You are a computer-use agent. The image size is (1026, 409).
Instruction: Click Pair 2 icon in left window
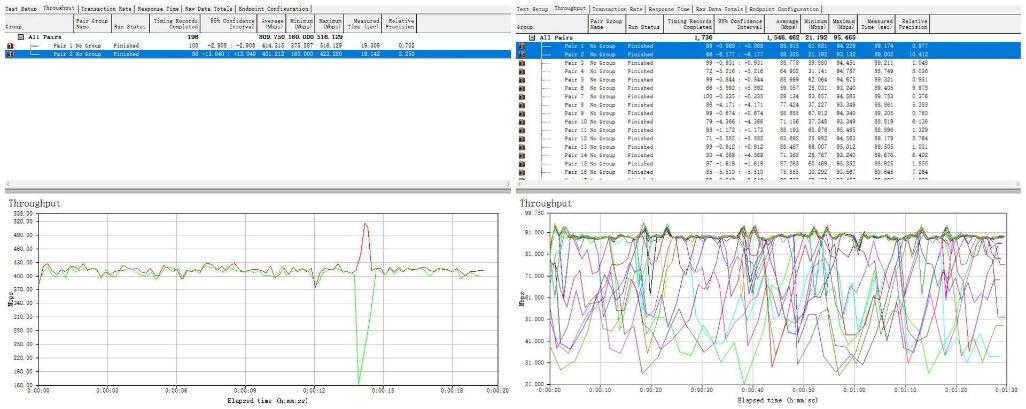pos(10,54)
